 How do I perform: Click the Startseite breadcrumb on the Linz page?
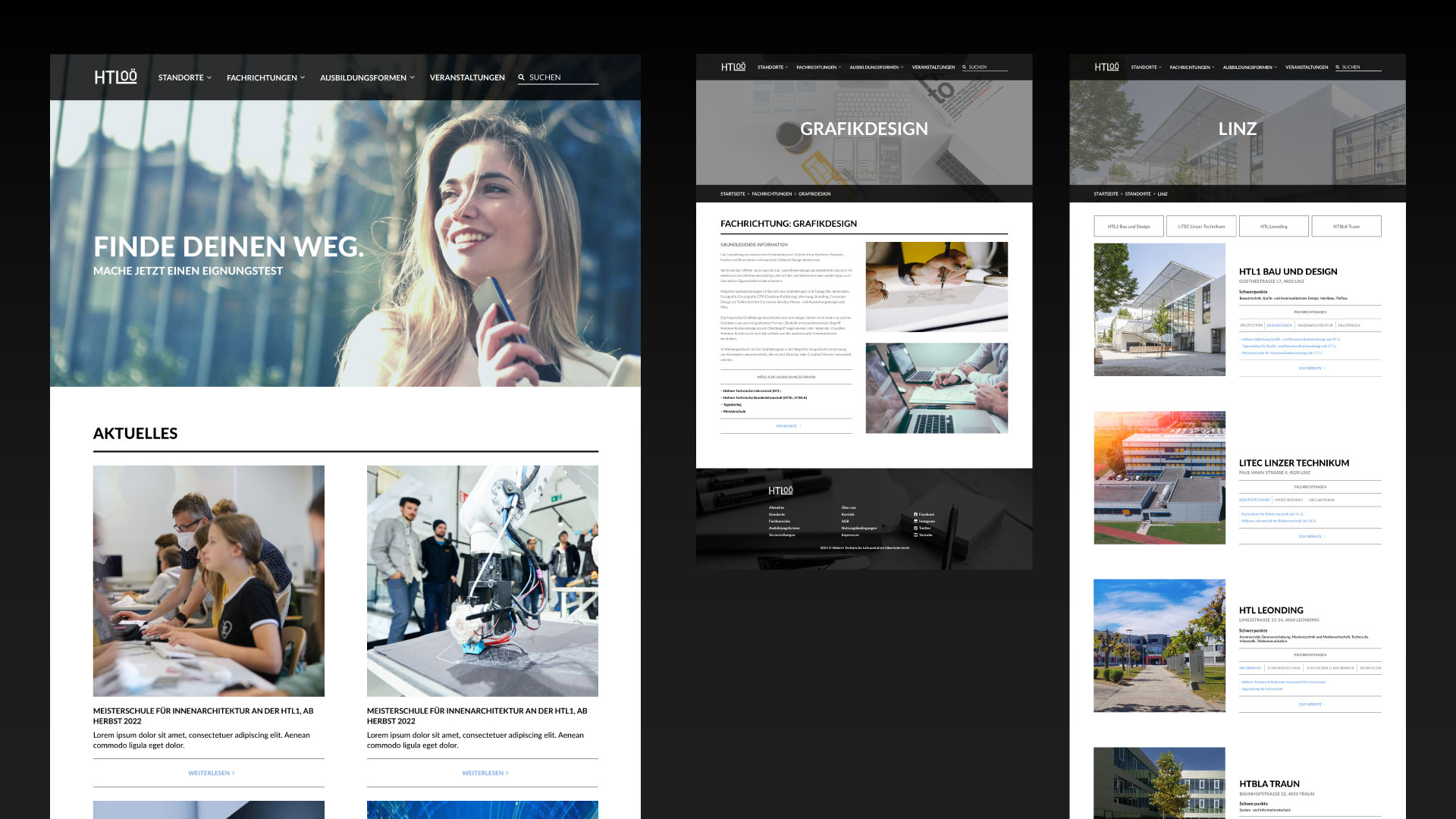(x=1106, y=194)
